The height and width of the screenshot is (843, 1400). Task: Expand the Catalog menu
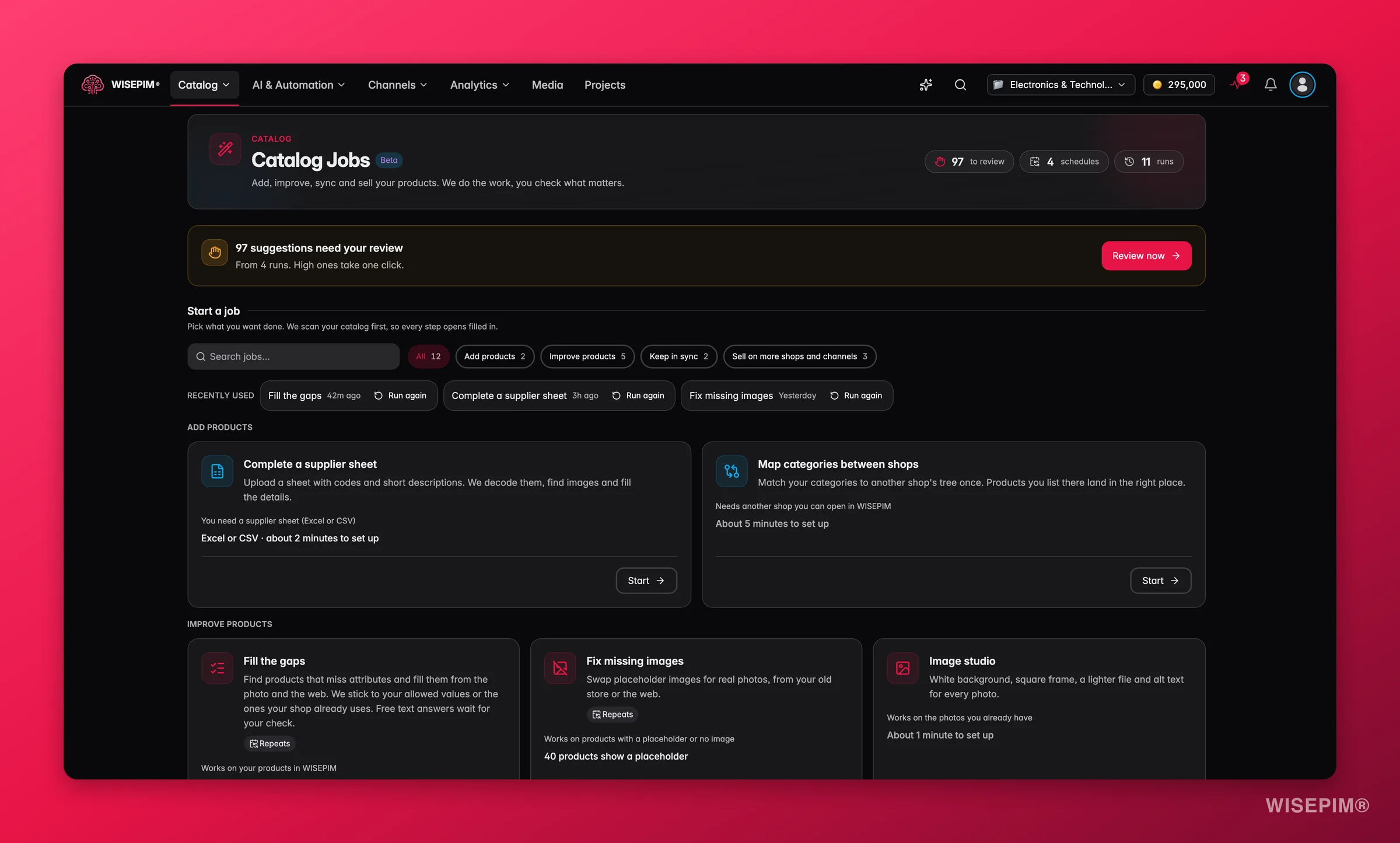click(x=204, y=85)
